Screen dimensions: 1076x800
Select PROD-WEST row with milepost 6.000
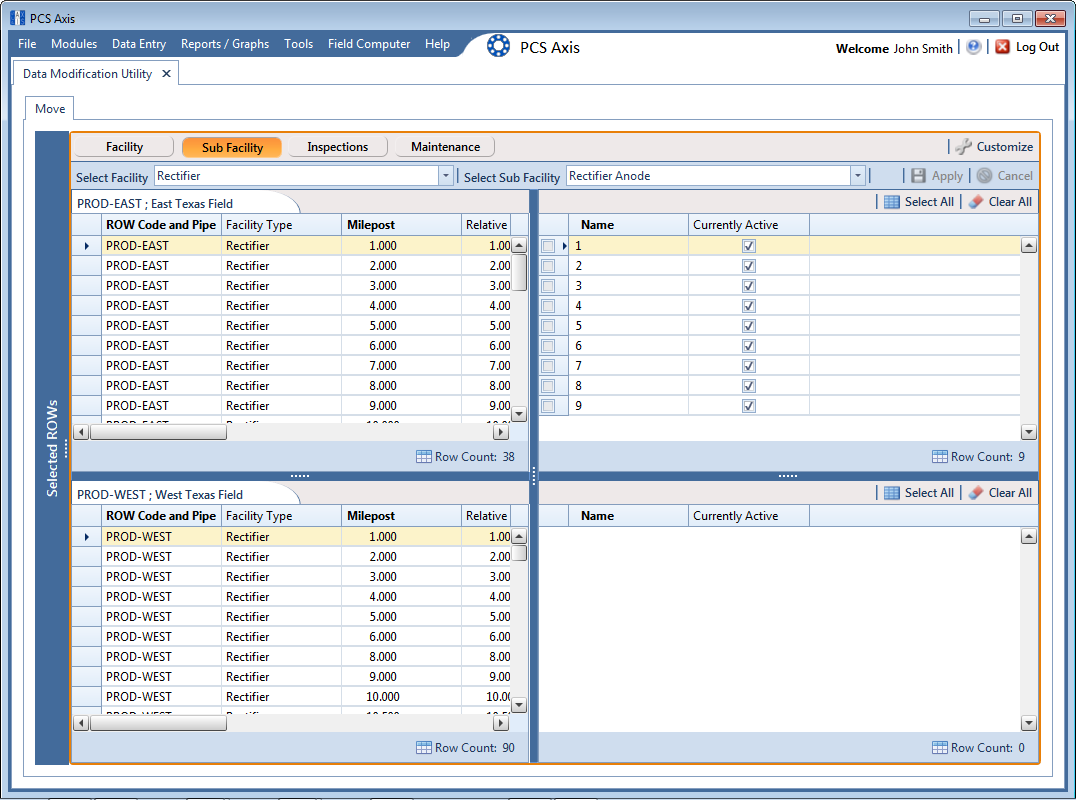click(292, 637)
